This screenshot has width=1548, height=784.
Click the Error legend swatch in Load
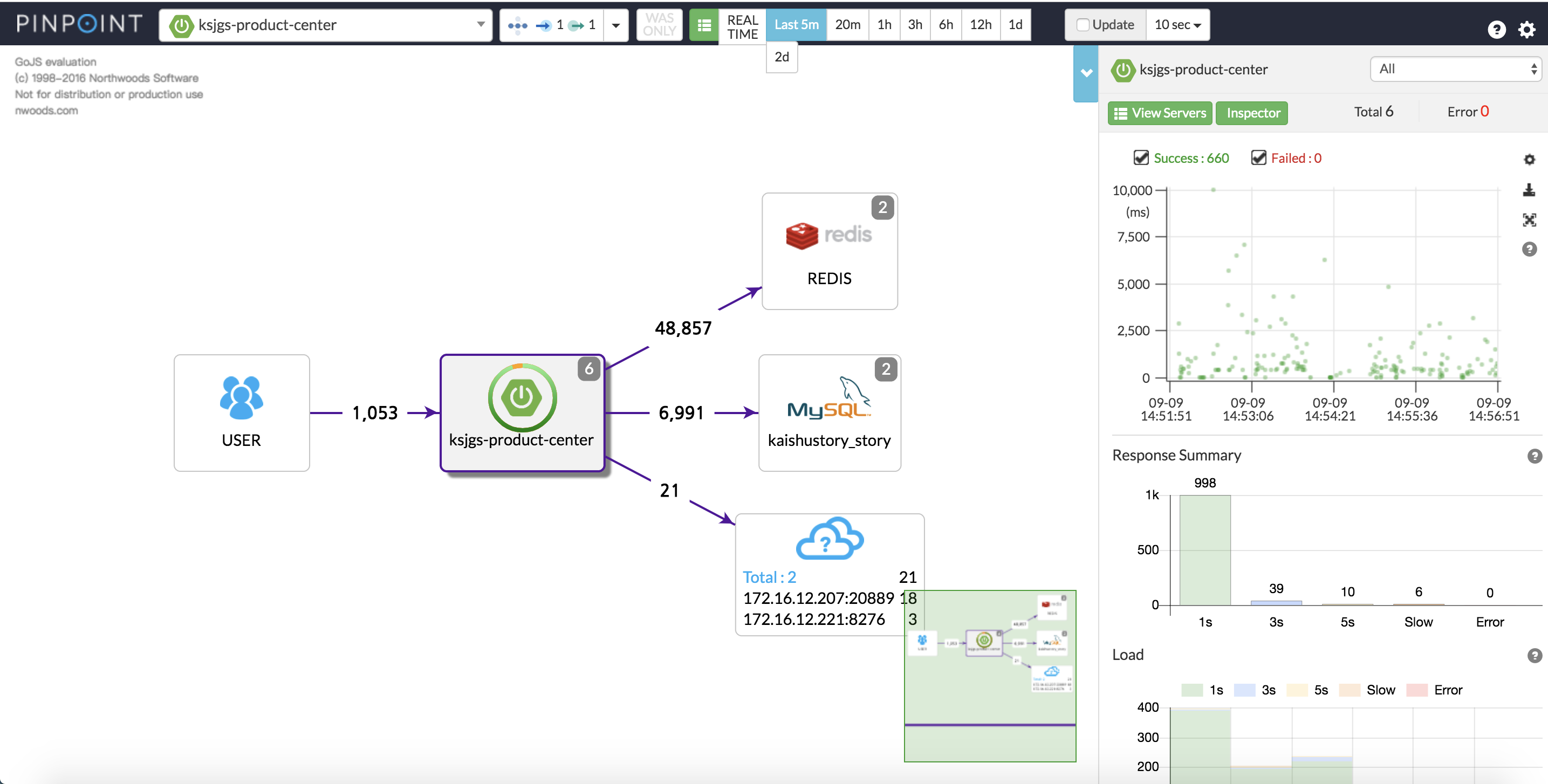click(x=1417, y=690)
